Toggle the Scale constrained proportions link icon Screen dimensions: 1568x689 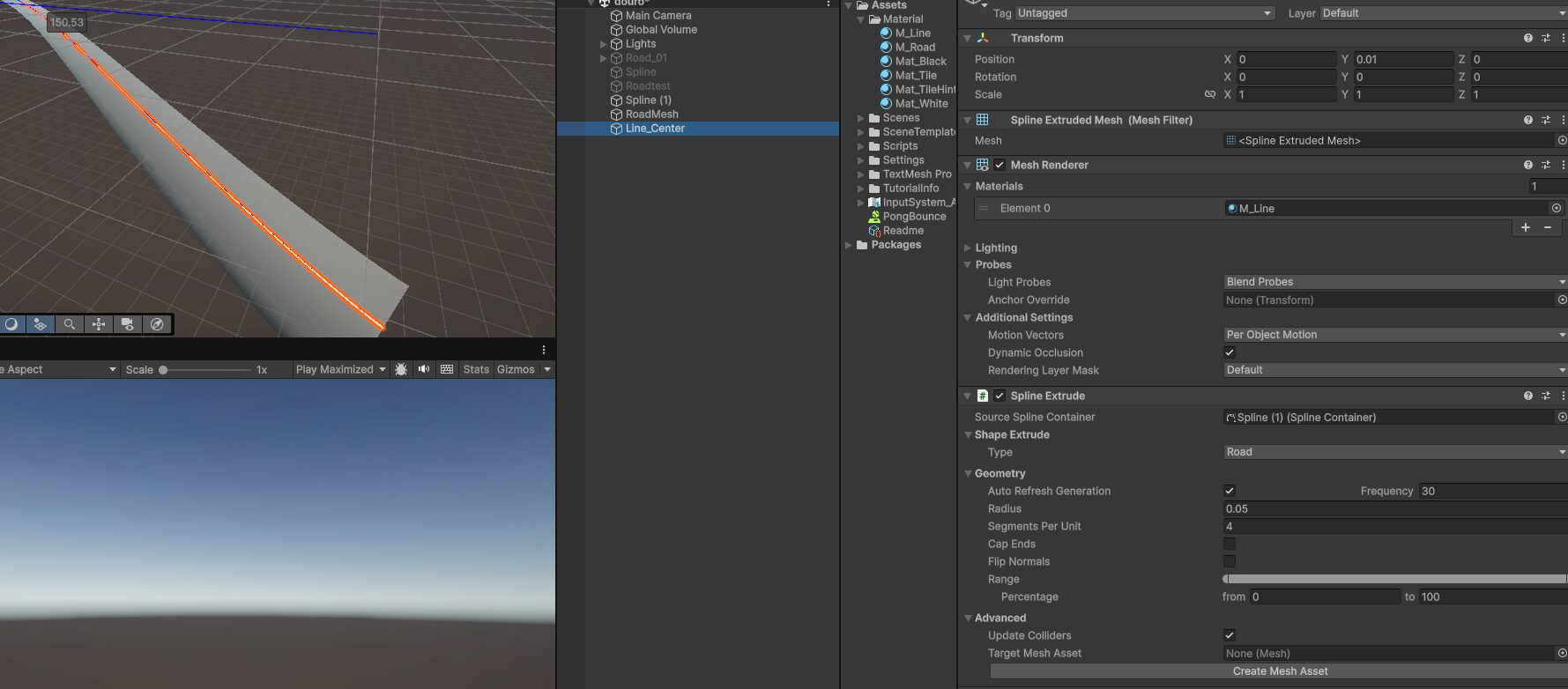pyautogui.click(x=1209, y=94)
